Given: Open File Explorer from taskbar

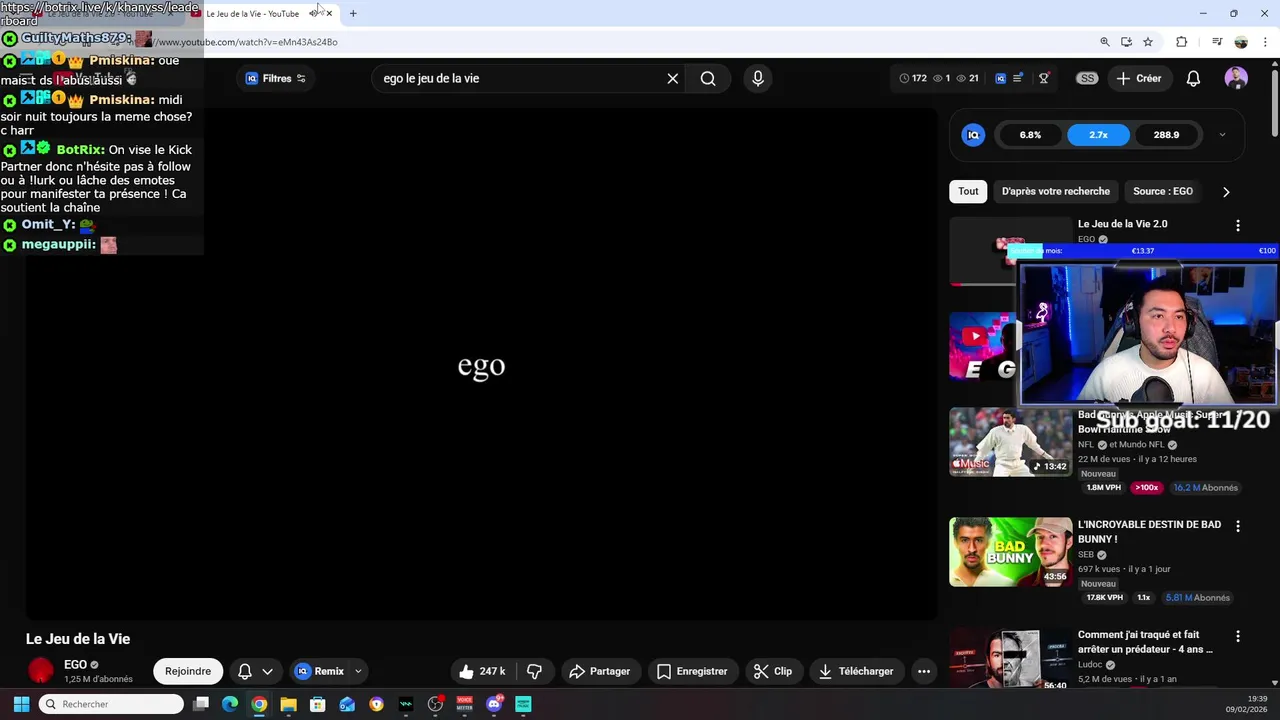Looking at the screenshot, I should [x=288, y=704].
